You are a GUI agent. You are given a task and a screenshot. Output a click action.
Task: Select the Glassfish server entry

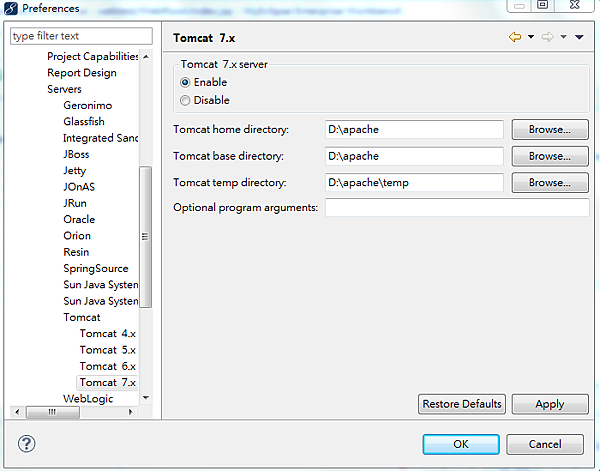coord(84,122)
